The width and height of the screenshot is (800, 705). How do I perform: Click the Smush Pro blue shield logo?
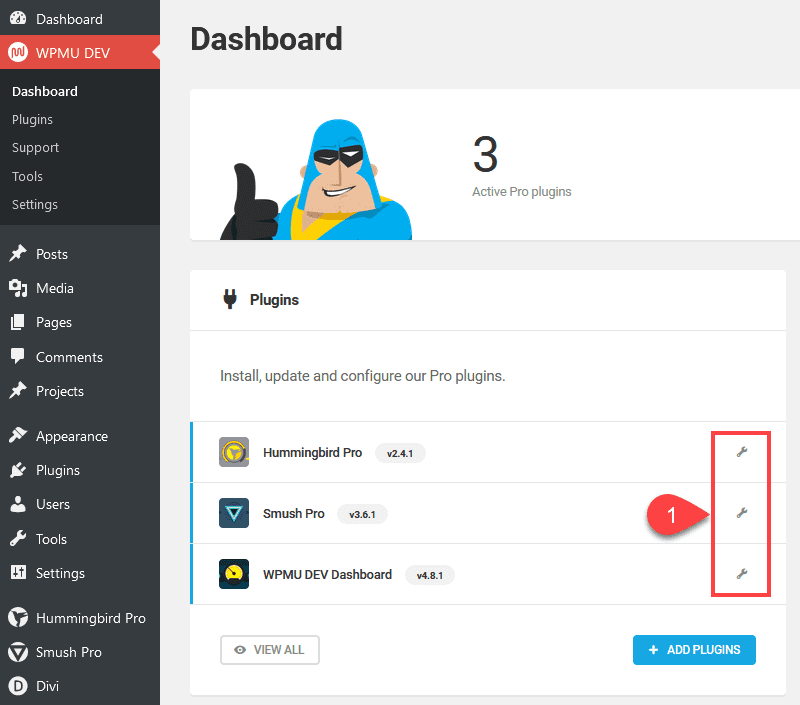tap(233, 513)
